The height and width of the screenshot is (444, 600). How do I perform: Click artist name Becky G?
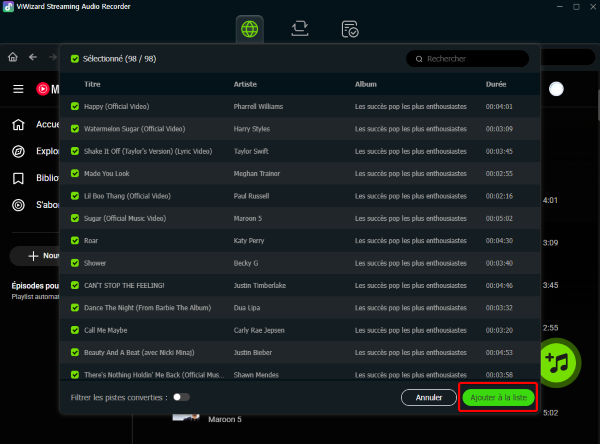click(246, 263)
